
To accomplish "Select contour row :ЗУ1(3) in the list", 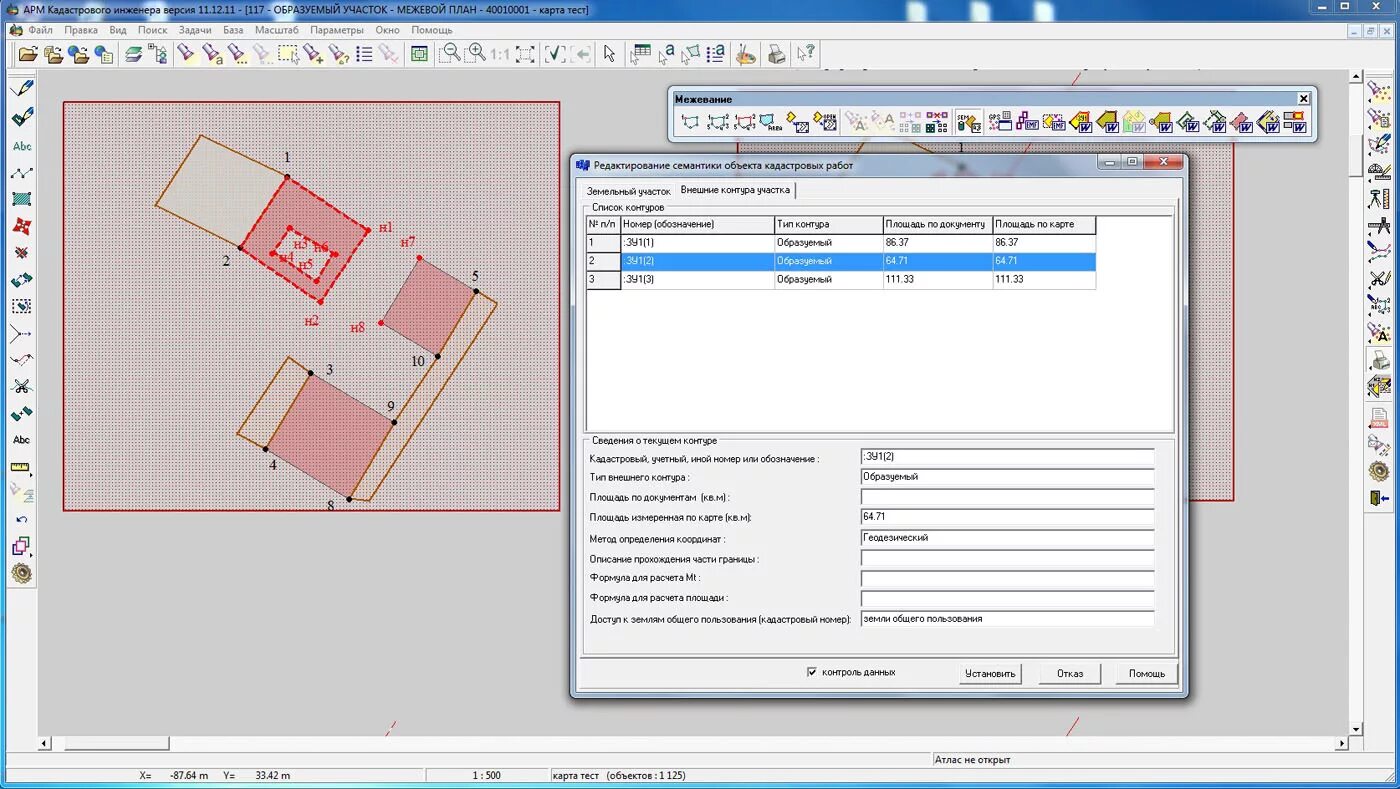I will coord(841,280).
